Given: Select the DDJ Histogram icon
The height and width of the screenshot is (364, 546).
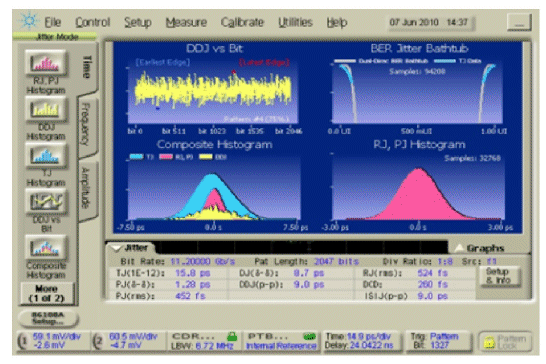Looking at the screenshot, I should point(46,109).
